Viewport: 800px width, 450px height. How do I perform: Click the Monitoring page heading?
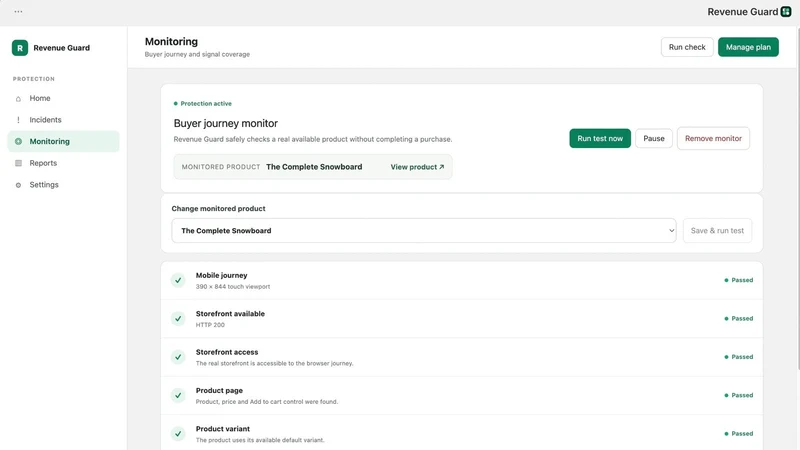[171, 41]
